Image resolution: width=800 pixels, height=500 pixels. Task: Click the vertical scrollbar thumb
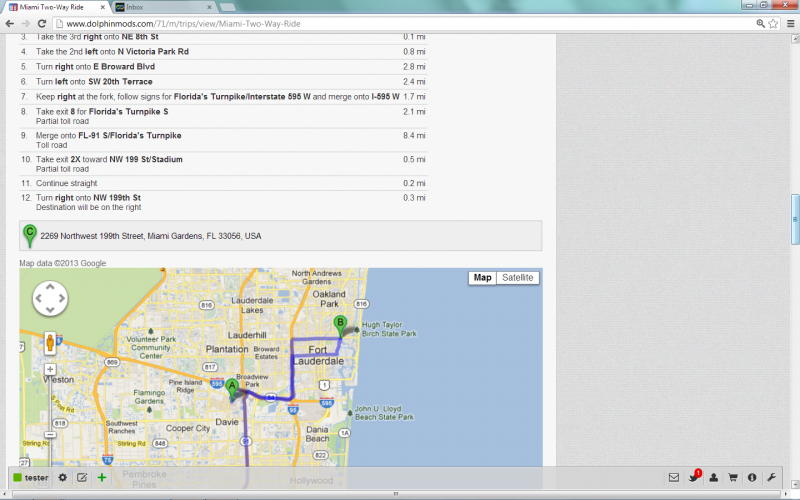tap(795, 219)
